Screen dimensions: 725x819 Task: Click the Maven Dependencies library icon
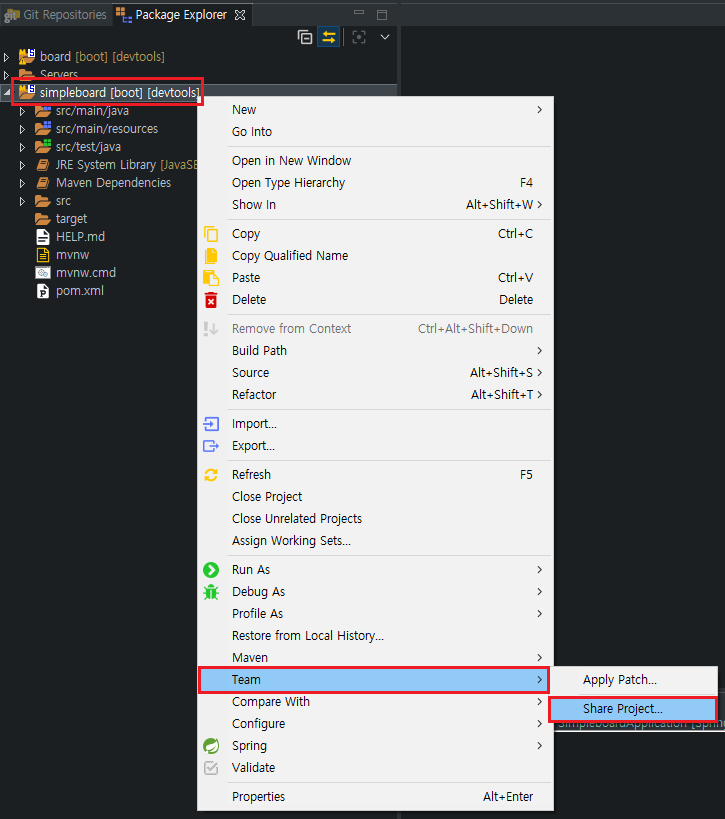pos(43,183)
